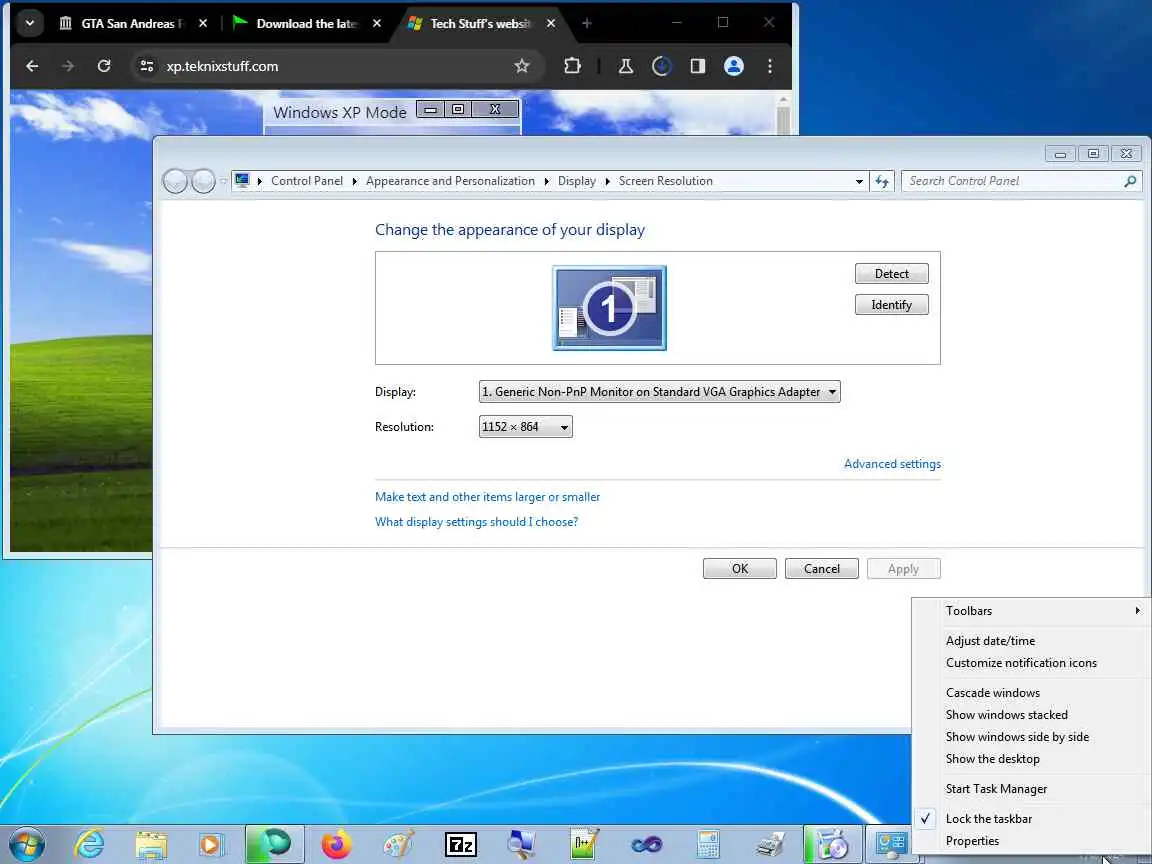The height and width of the screenshot is (864, 1152).
Task: Open Paint palette icon in taskbar
Action: point(398,845)
